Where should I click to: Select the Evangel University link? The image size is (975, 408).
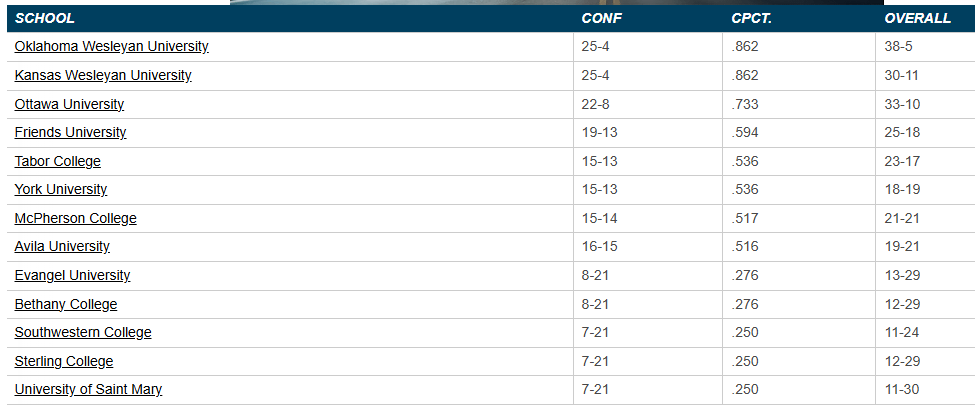(x=72, y=275)
